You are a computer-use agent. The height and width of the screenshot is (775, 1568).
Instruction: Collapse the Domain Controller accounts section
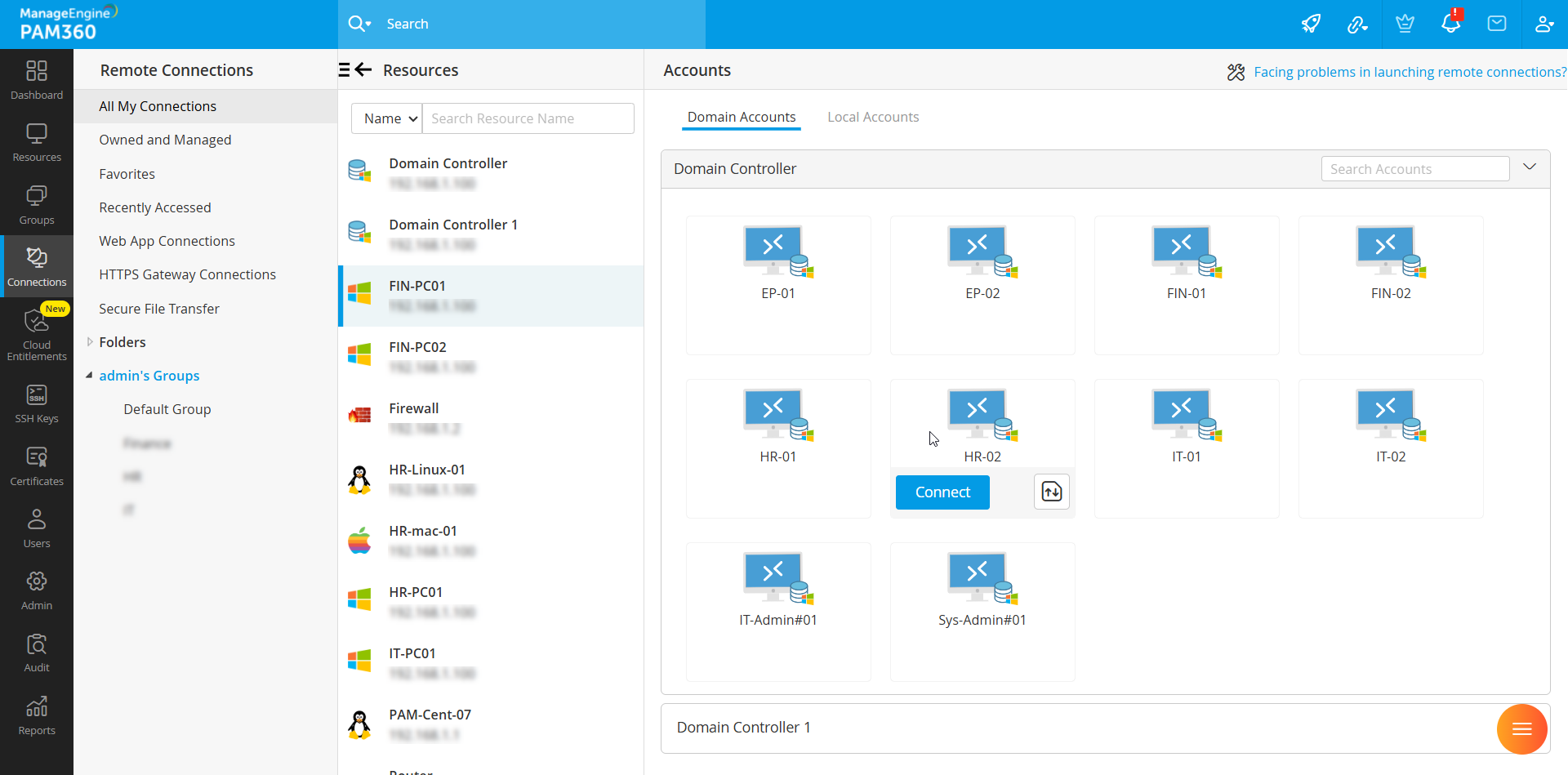coord(1530,167)
